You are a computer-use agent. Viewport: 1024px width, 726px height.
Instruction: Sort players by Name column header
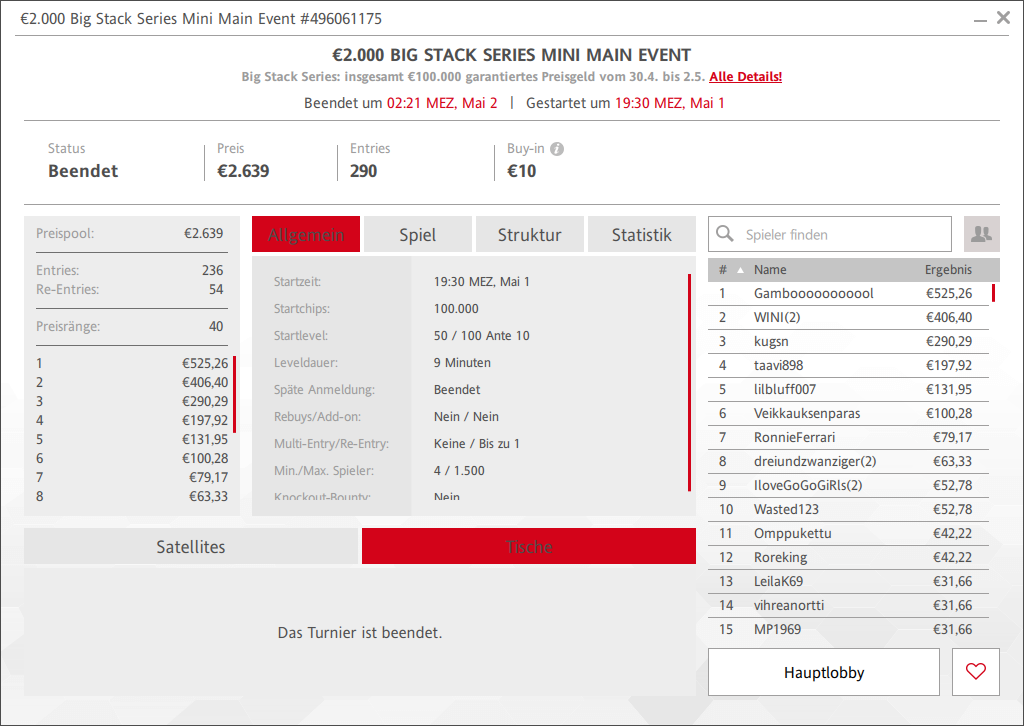[770, 270]
